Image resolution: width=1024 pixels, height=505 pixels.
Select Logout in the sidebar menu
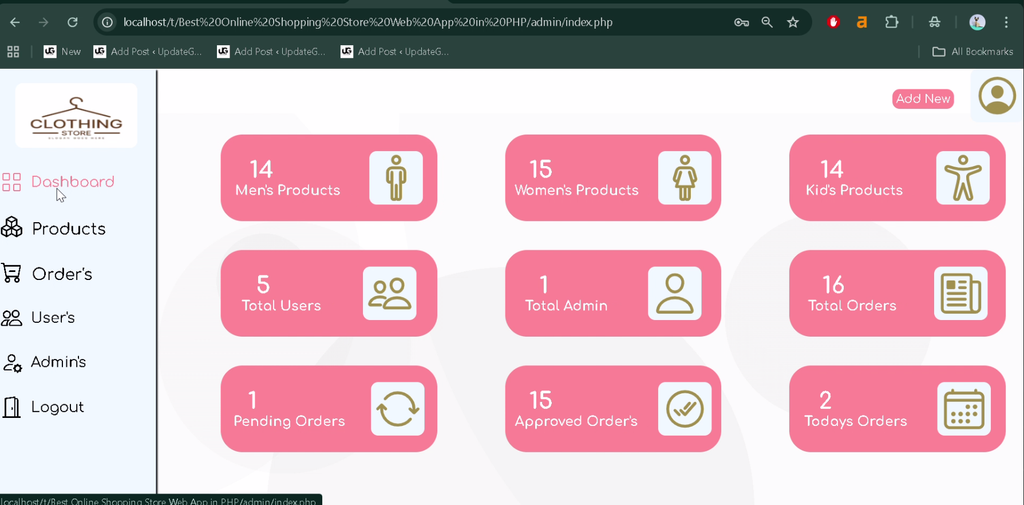point(57,407)
